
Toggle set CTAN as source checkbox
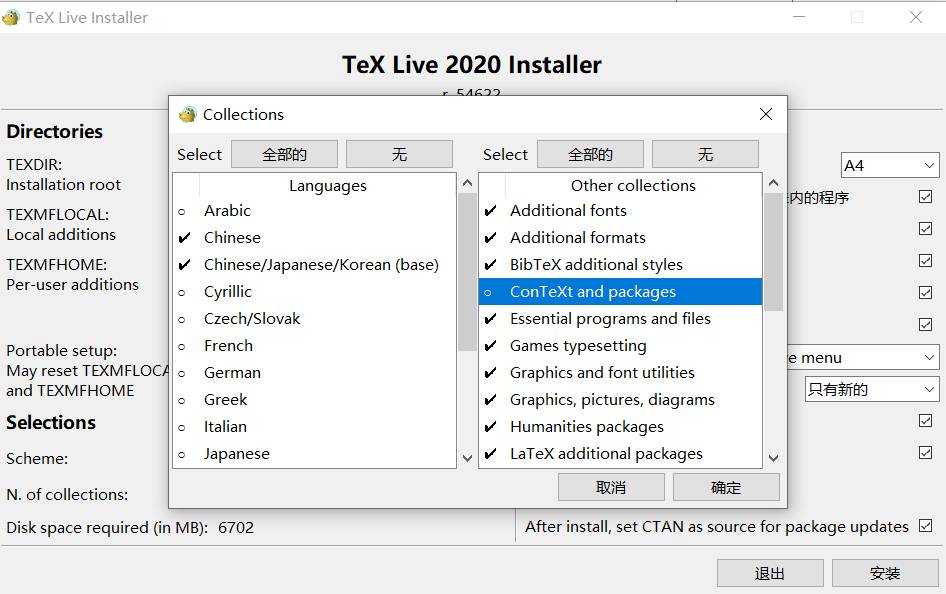point(925,526)
